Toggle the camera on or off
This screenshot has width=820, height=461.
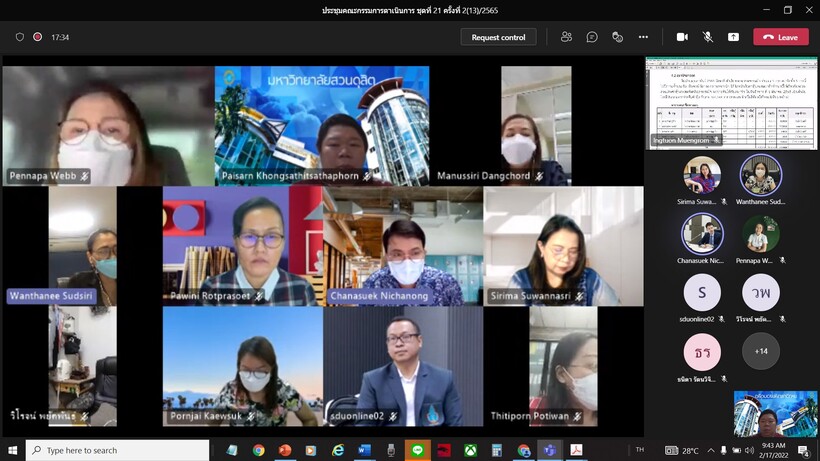point(682,37)
